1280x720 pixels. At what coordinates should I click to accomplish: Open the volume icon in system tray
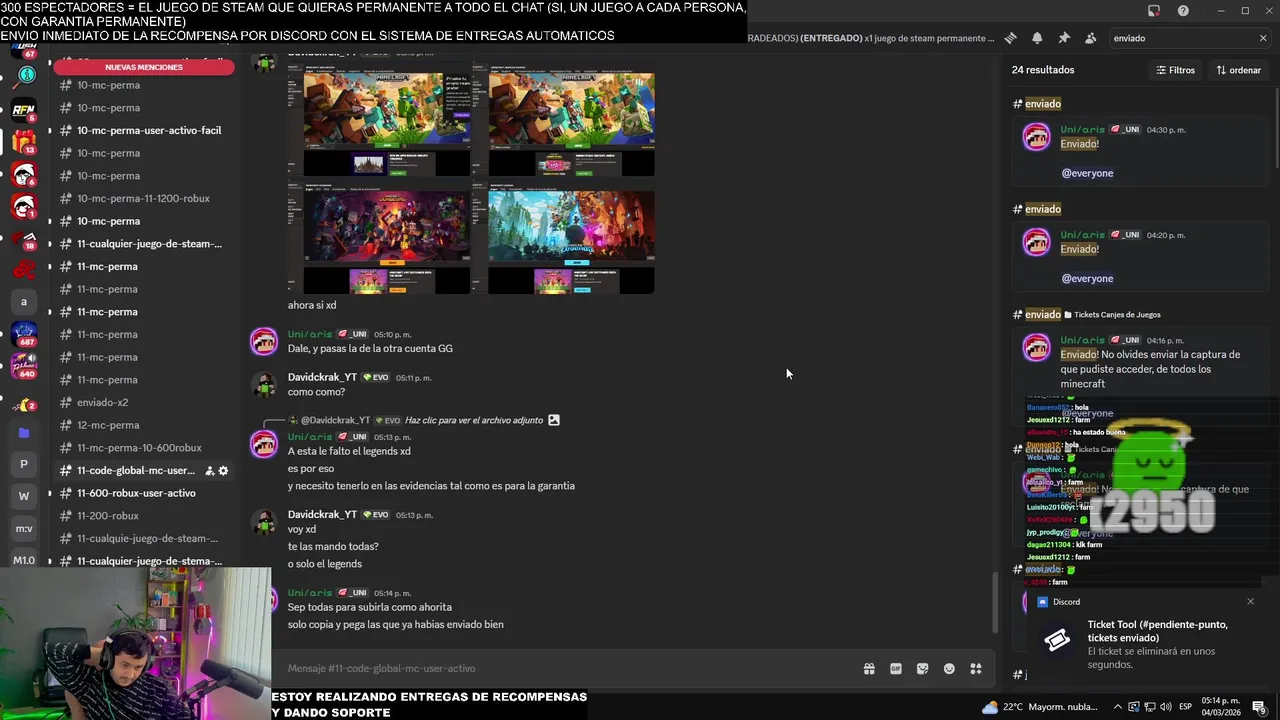(1165, 707)
